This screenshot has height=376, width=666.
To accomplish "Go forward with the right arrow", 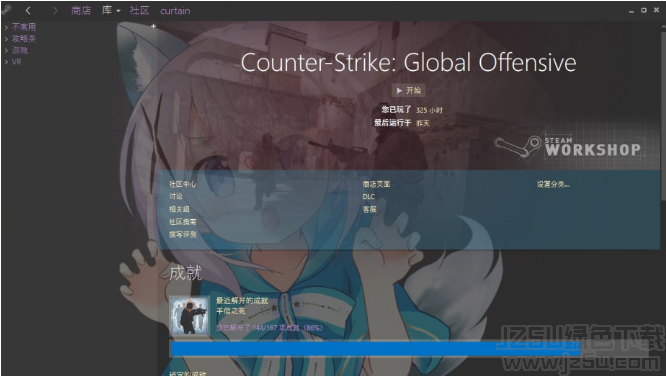I will pos(55,11).
